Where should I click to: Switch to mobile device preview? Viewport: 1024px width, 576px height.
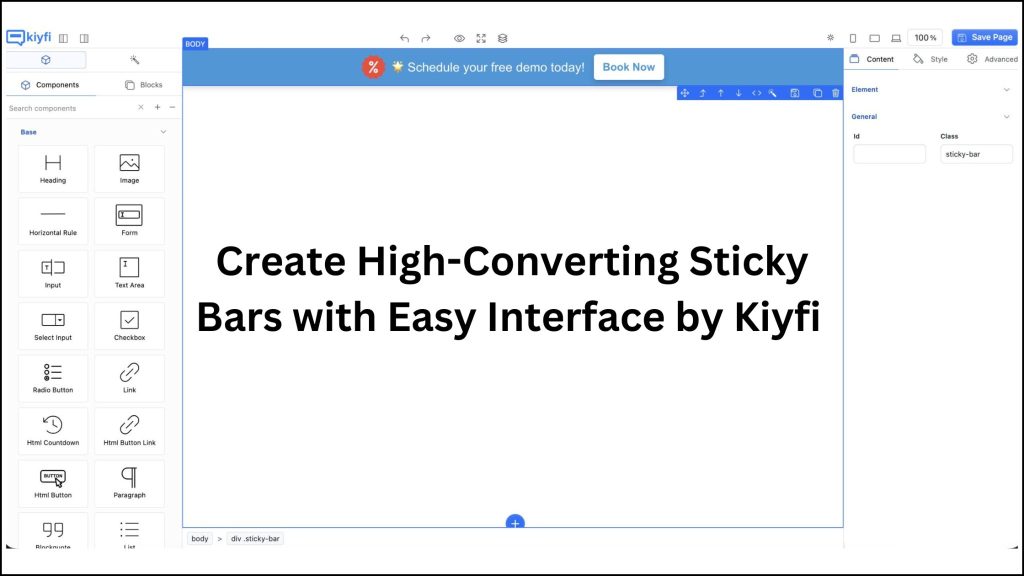(853, 38)
